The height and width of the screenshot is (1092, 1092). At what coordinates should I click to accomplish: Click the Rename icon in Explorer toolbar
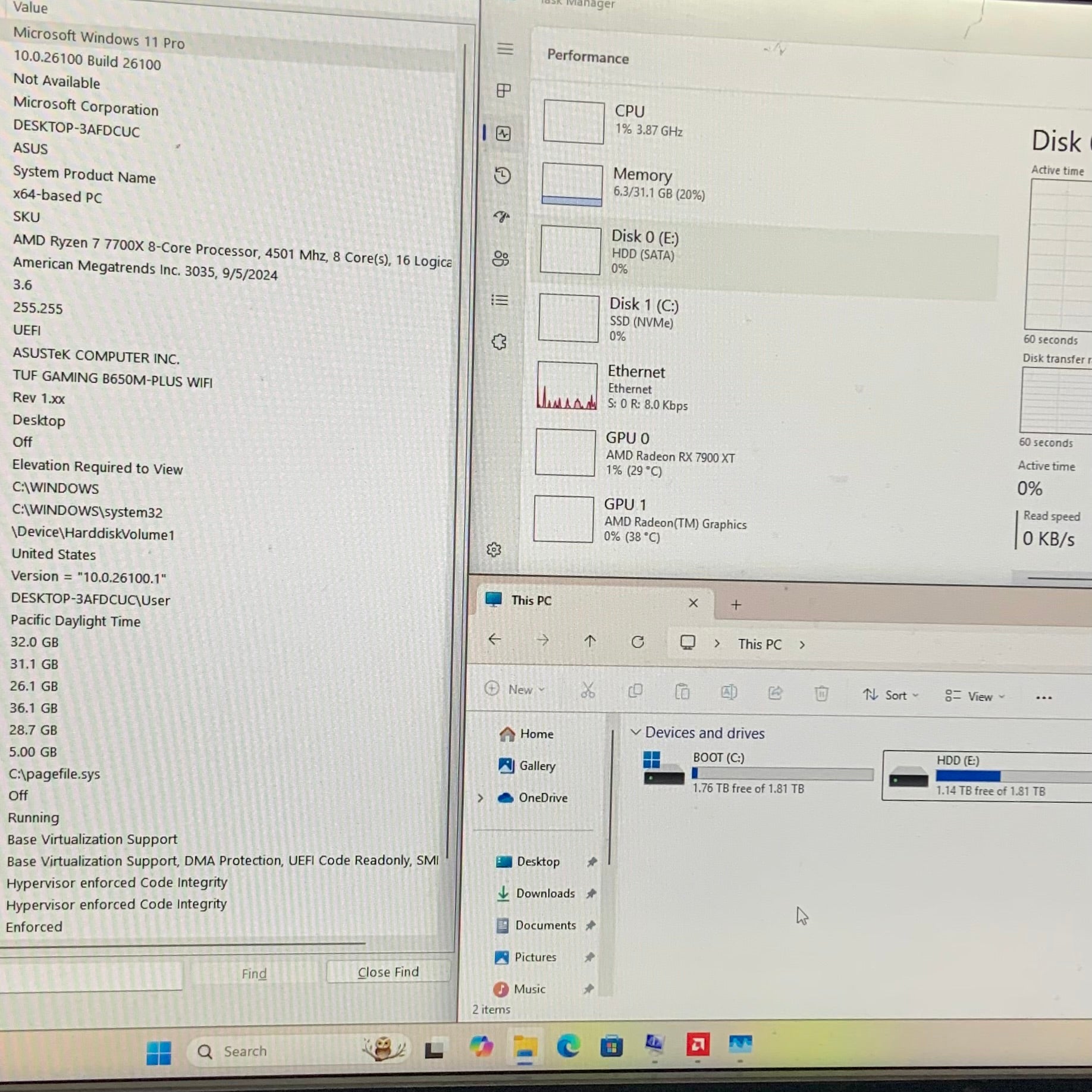pyautogui.click(x=729, y=692)
